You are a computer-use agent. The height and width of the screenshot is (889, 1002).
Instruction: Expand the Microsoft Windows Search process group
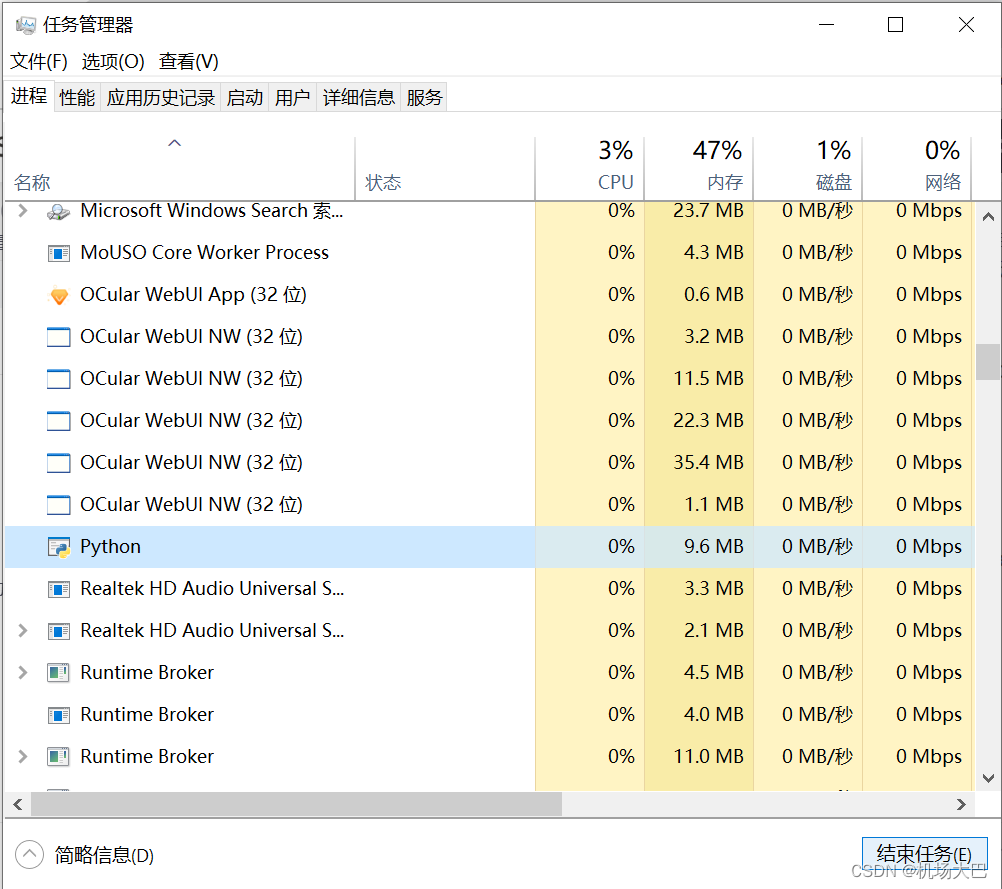(23, 210)
